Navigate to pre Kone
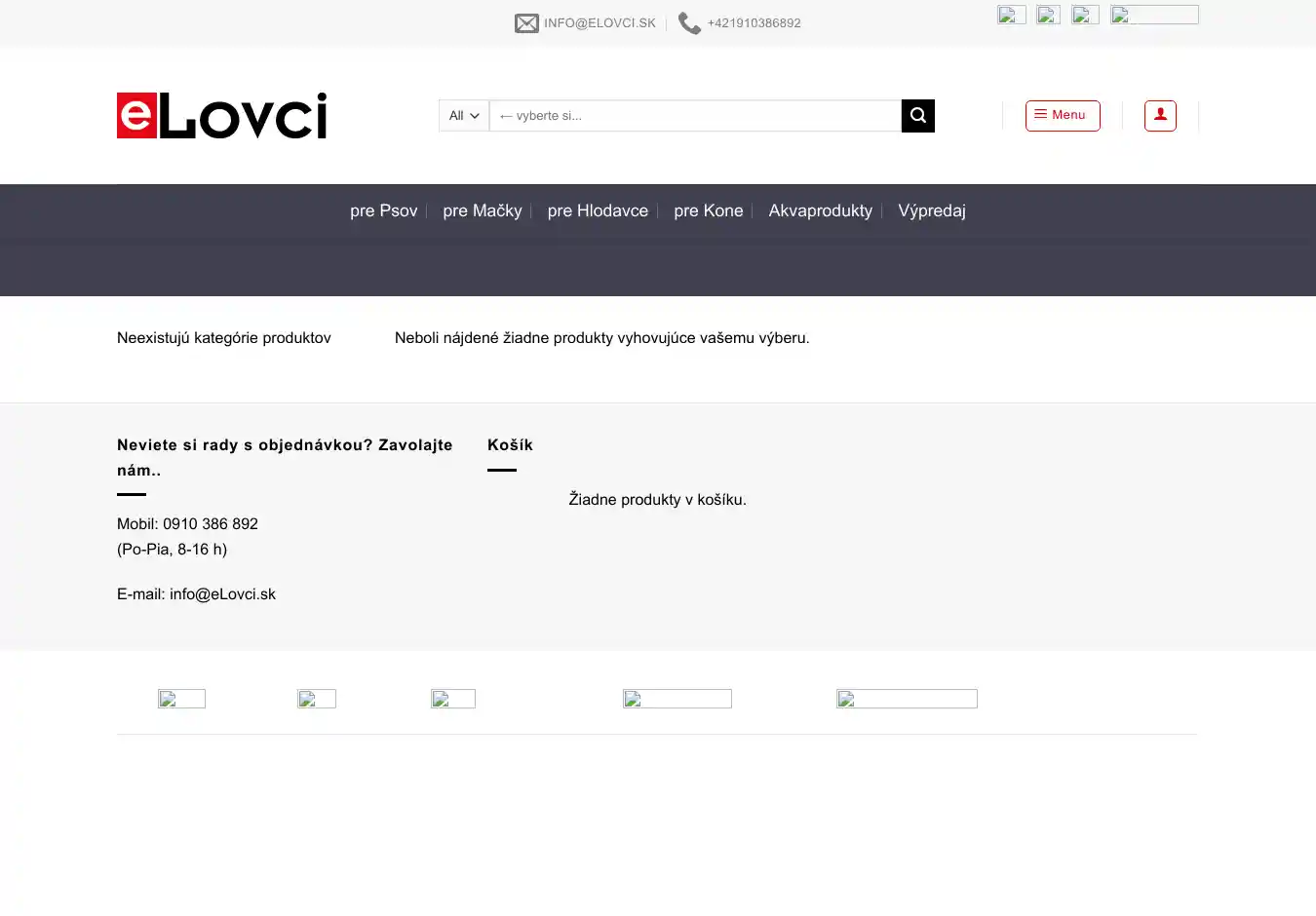Image resolution: width=1316 pixels, height=916 pixels. point(709,210)
